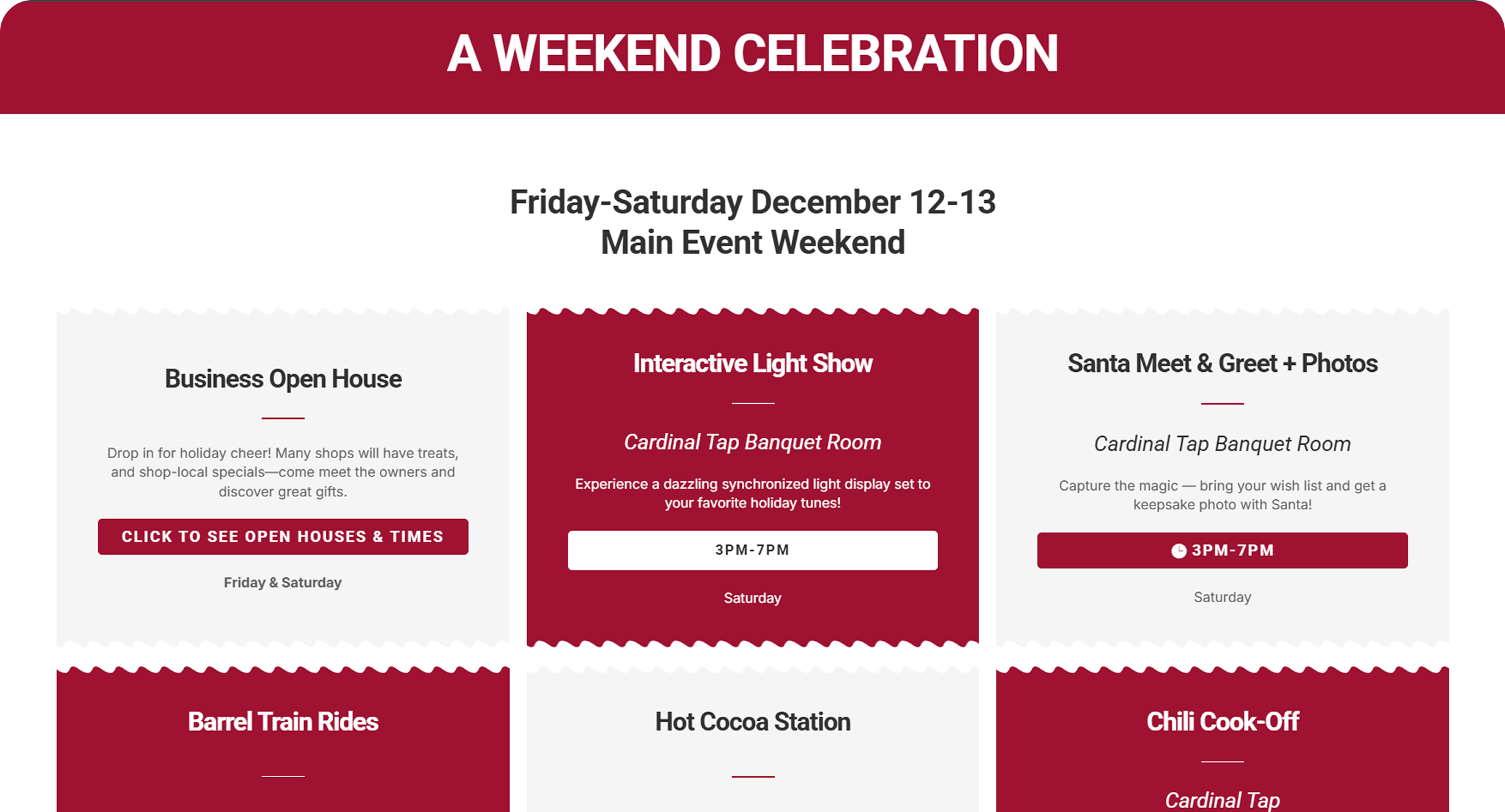Open the Barrel Train Rides card heading
The width and height of the screenshot is (1505, 812).
(x=283, y=722)
